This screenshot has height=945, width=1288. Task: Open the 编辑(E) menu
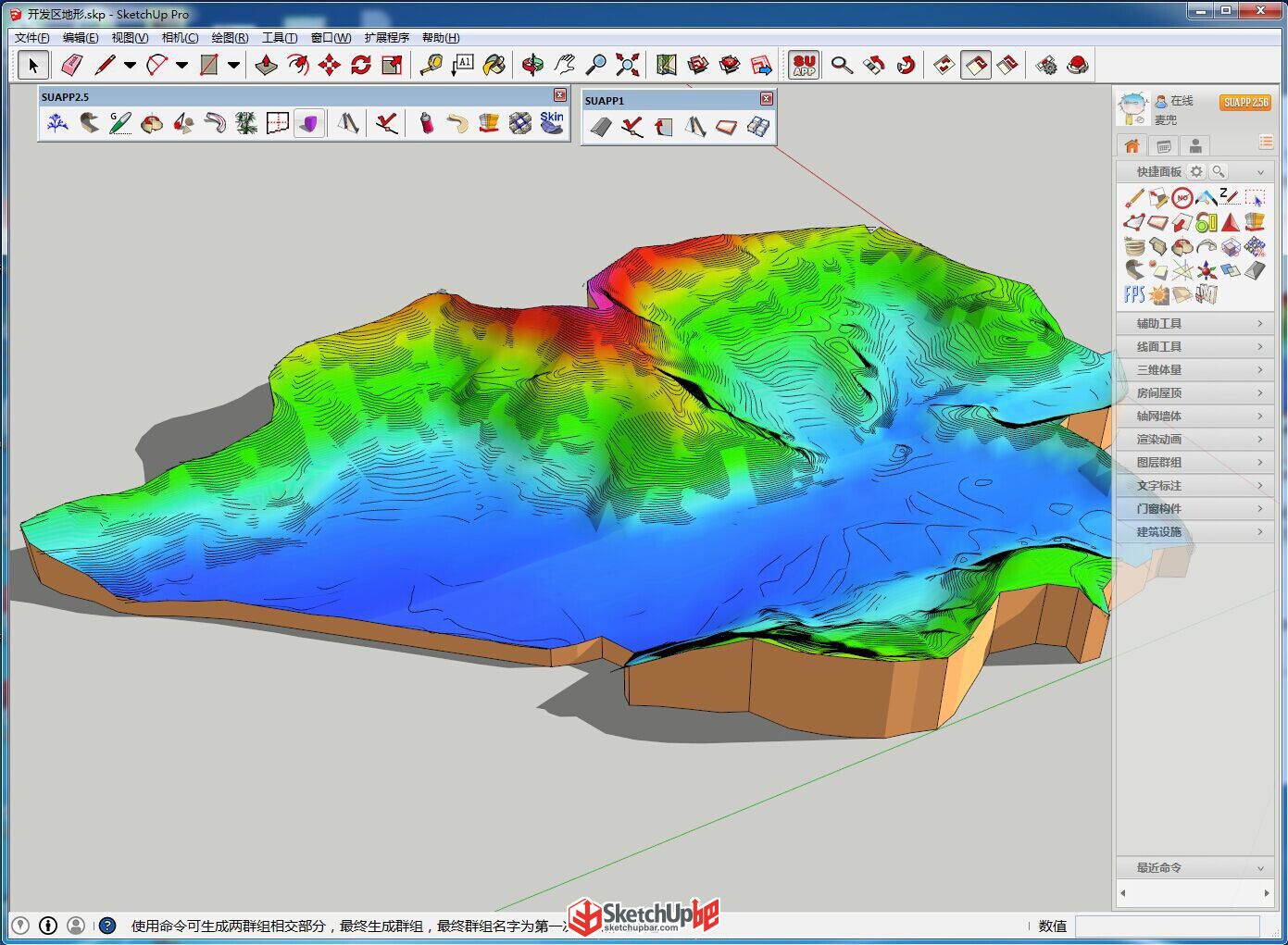[81, 38]
